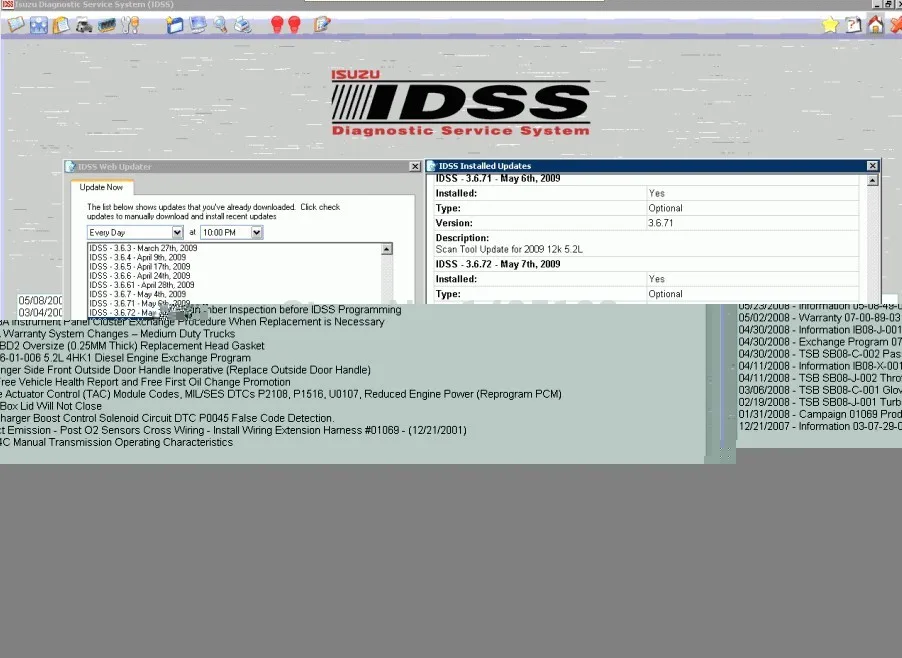The width and height of the screenshot is (902, 658).
Task: Open Warranty System Changes – Medium Duty Trucks
Action: (119, 334)
